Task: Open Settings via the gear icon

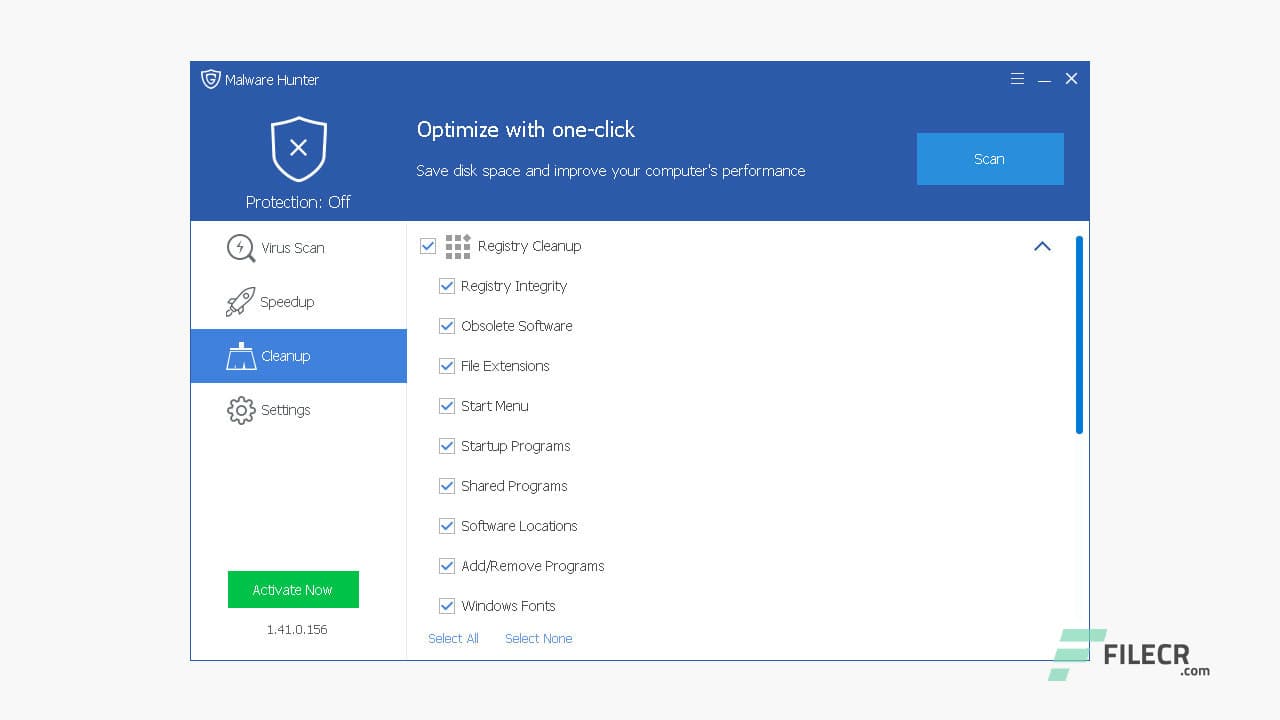Action: (240, 410)
